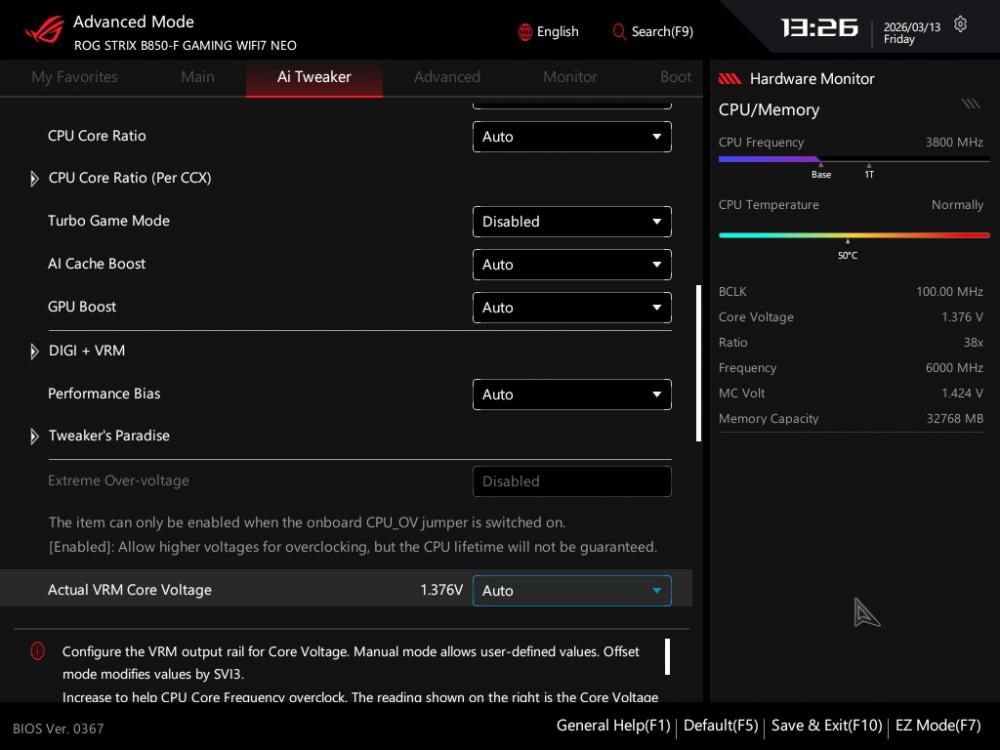Viewport: 1000px width, 750px height.
Task: Open the Turbo Game Mode dropdown
Action: click(x=571, y=222)
